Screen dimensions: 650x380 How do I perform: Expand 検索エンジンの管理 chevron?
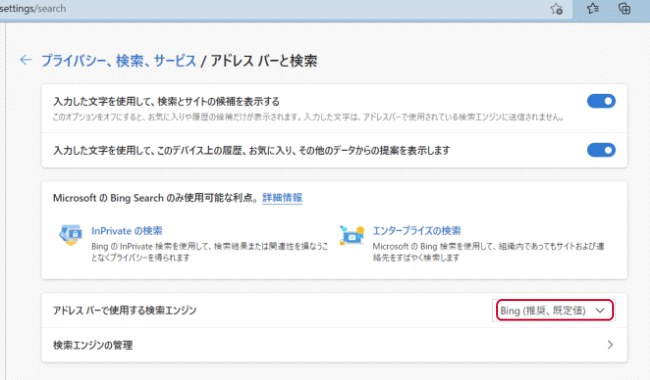[610, 345]
